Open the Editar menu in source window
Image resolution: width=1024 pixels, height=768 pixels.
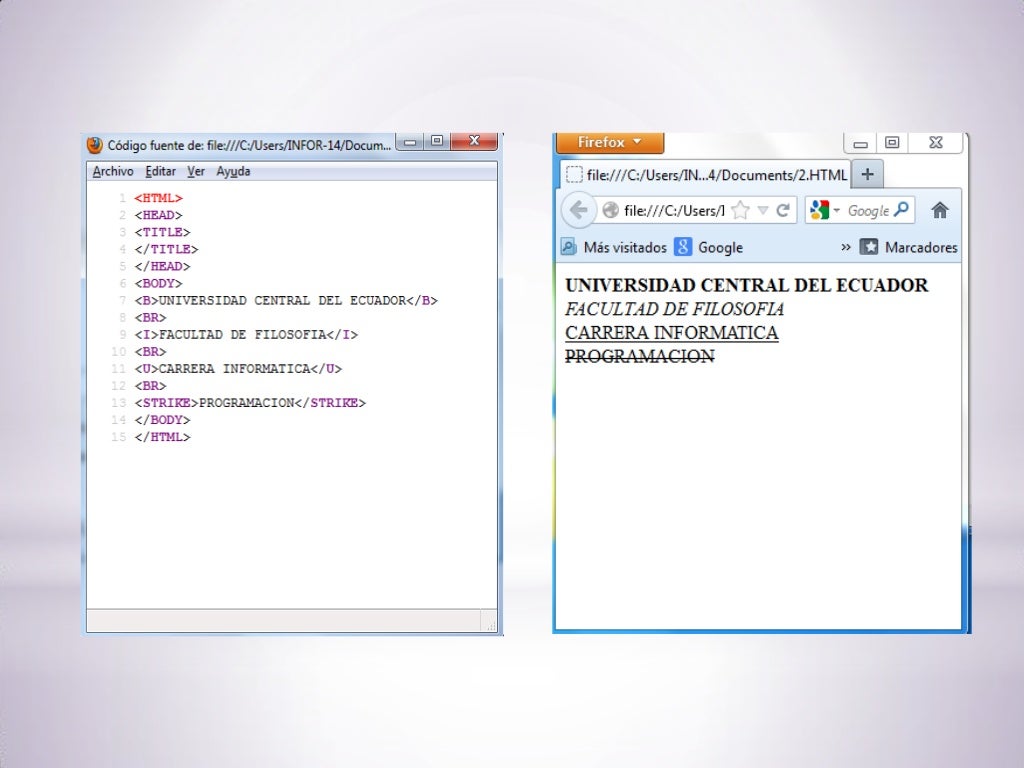(161, 171)
